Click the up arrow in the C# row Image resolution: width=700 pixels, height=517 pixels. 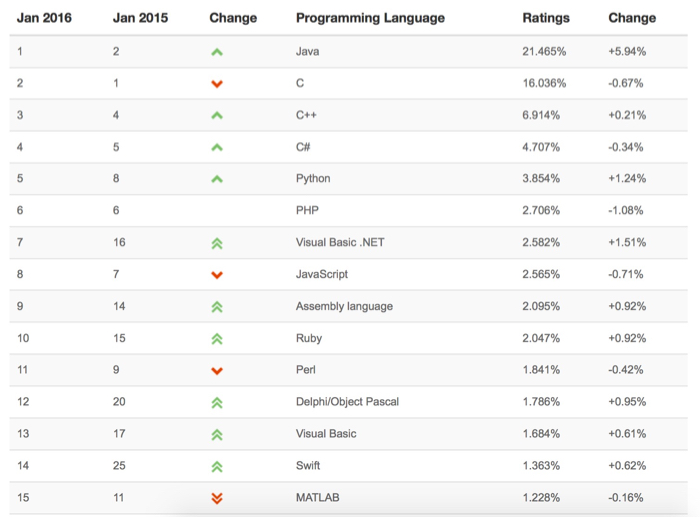pyautogui.click(x=217, y=148)
